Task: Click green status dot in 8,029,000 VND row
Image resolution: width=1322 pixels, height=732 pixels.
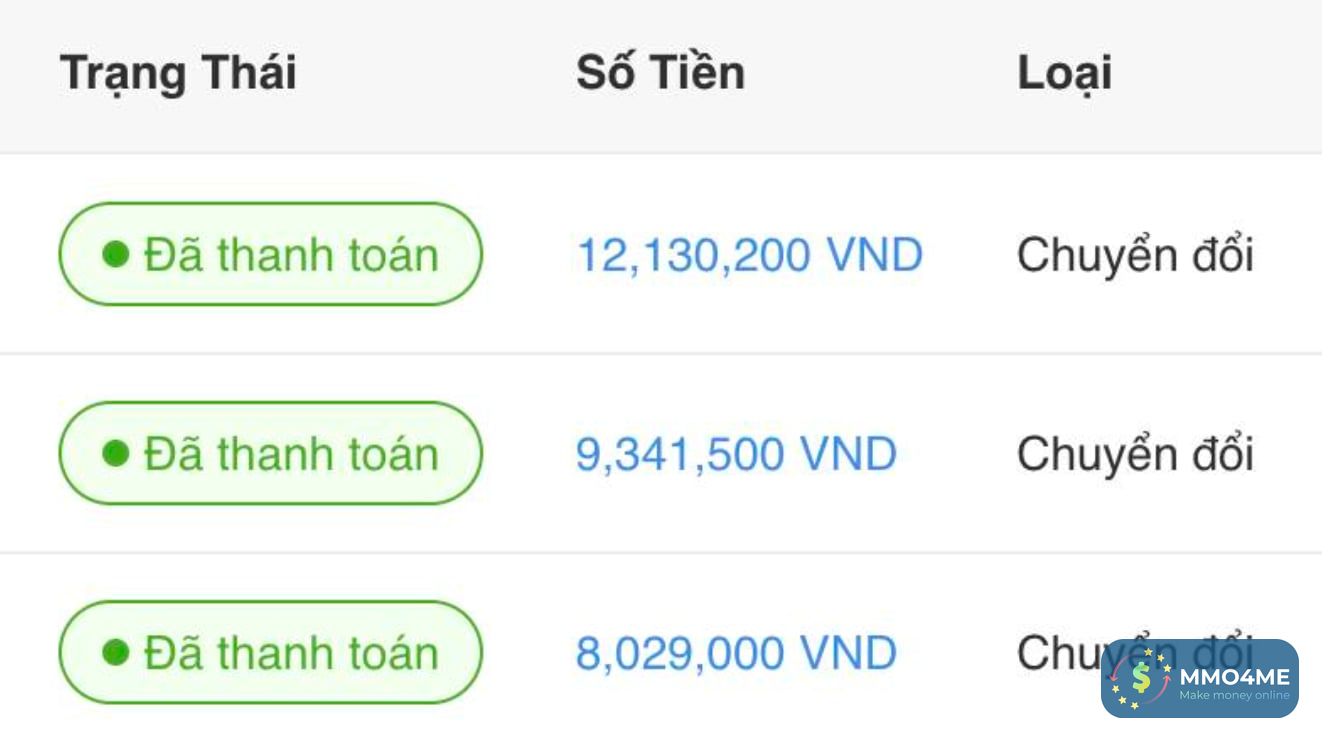Action: point(116,652)
